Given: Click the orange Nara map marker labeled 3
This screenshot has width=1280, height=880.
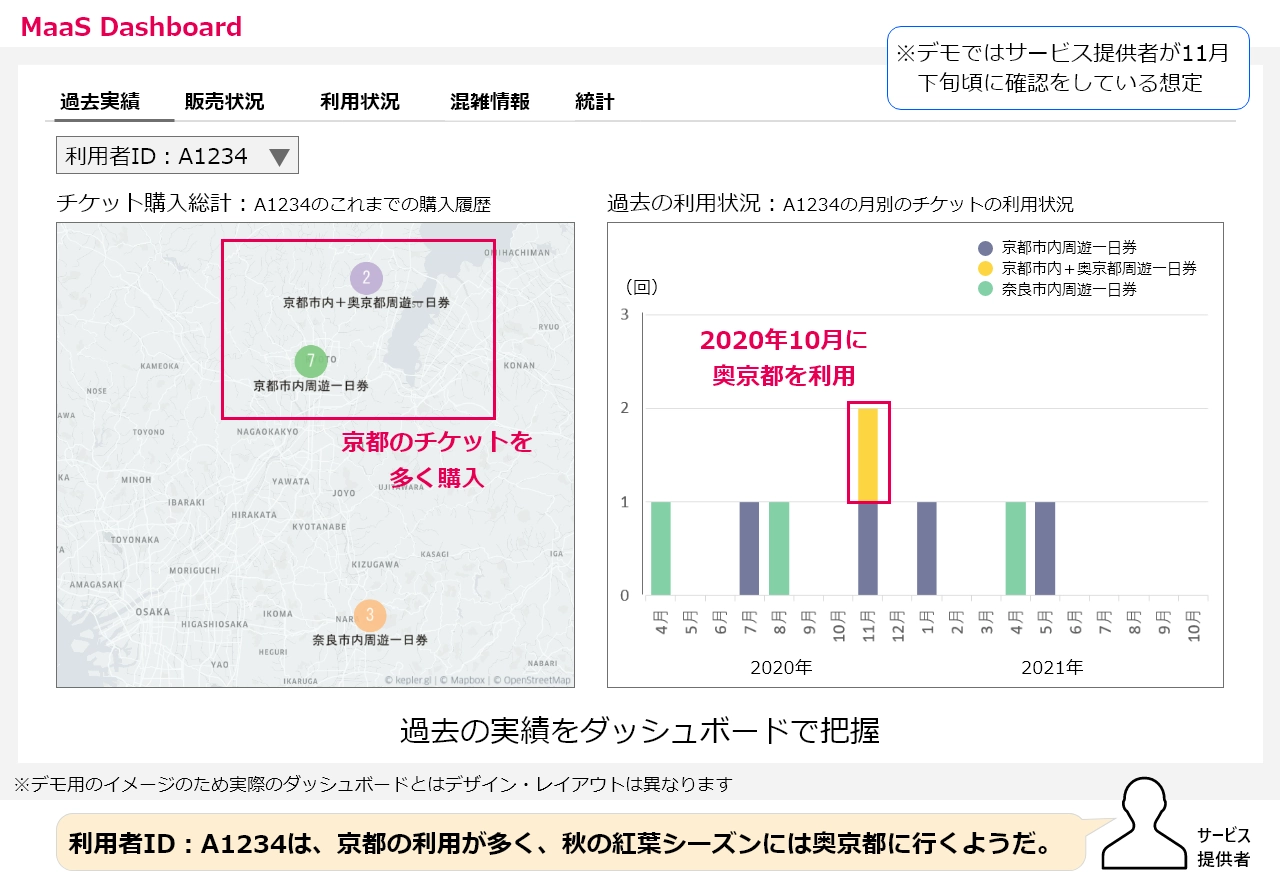Looking at the screenshot, I should click(369, 614).
